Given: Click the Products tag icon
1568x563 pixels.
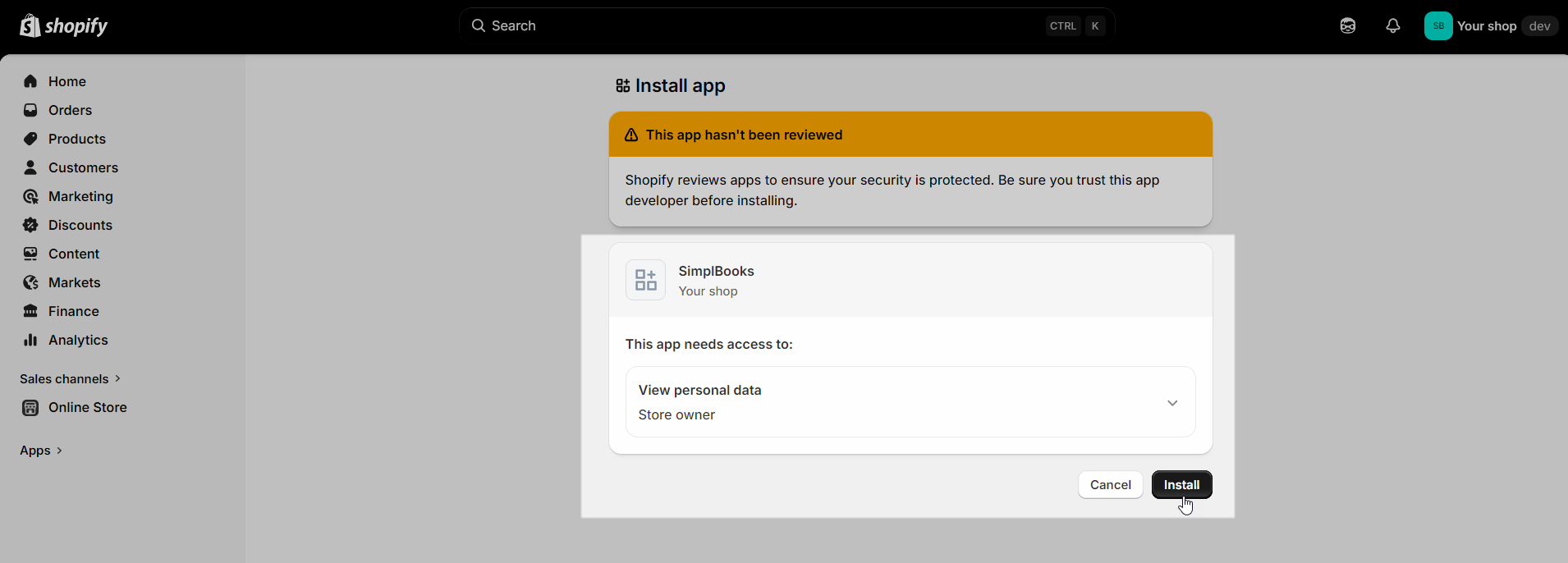Looking at the screenshot, I should [x=30, y=139].
